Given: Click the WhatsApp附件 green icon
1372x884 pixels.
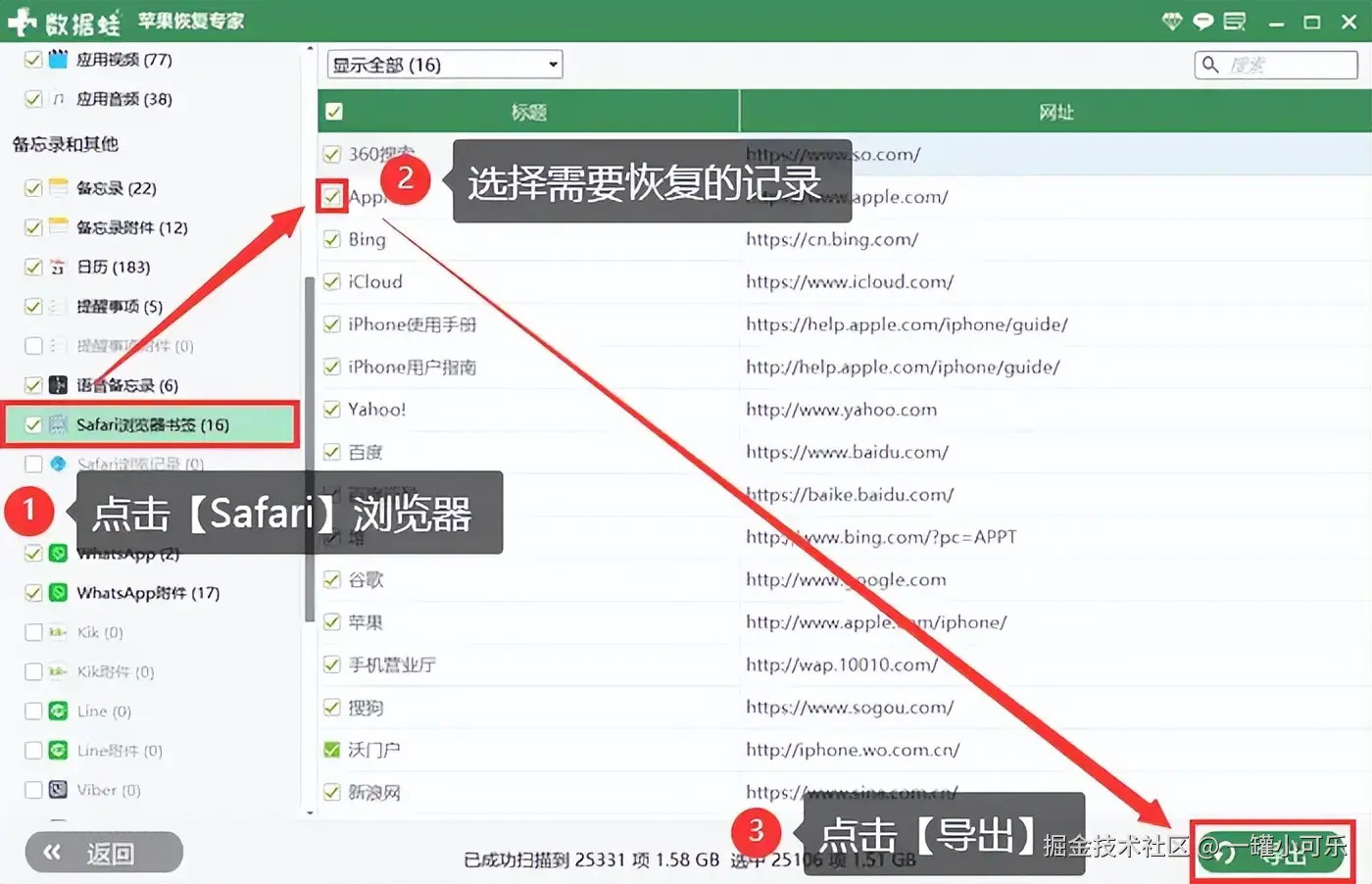Looking at the screenshot, I should pyautogui.click(x=58, y=592).
